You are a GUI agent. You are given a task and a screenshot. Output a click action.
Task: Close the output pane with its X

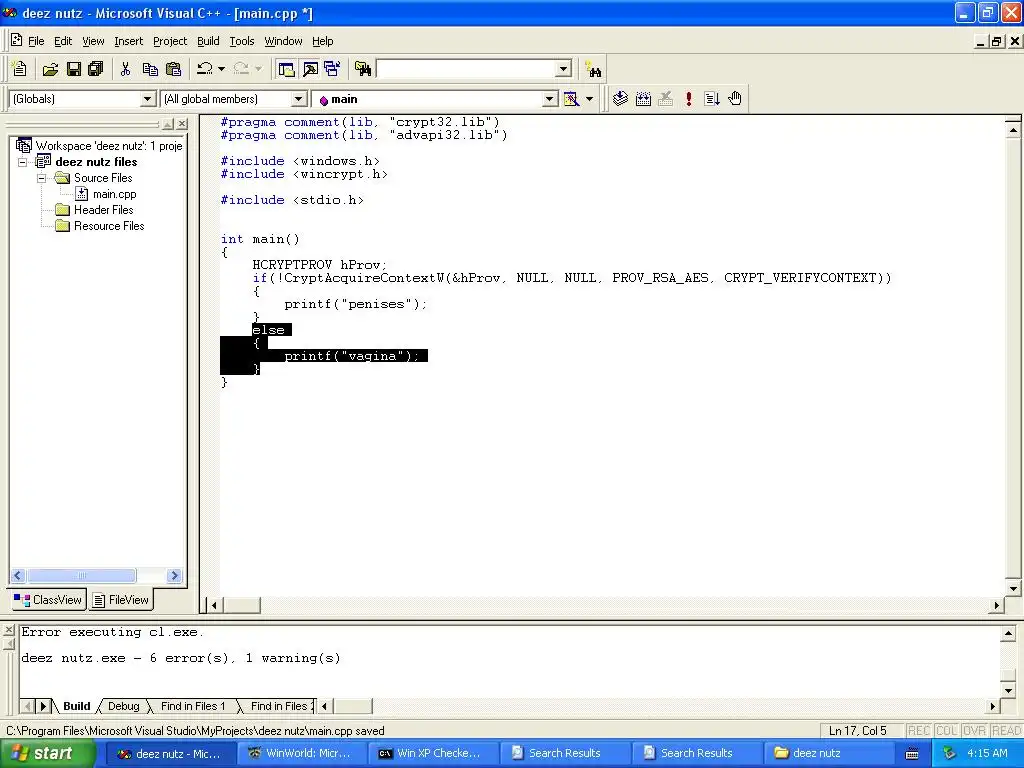(8, 631)
